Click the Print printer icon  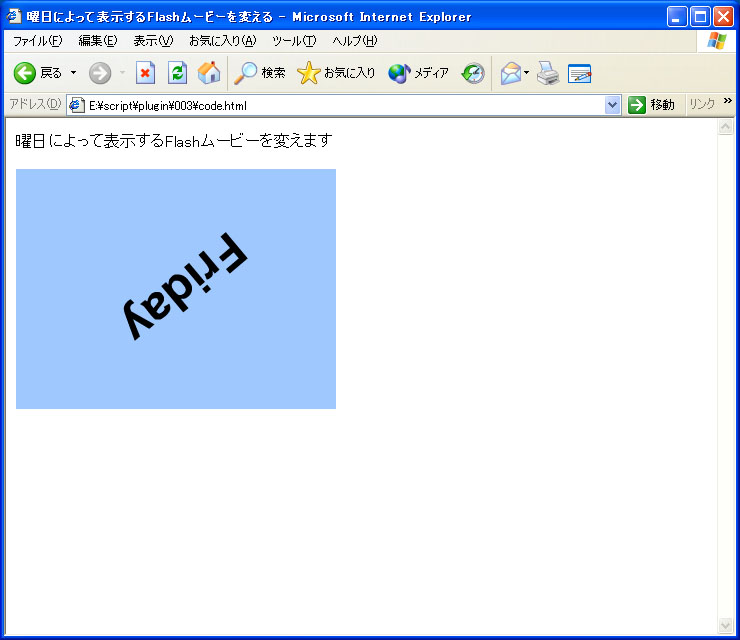click(548, 73)
